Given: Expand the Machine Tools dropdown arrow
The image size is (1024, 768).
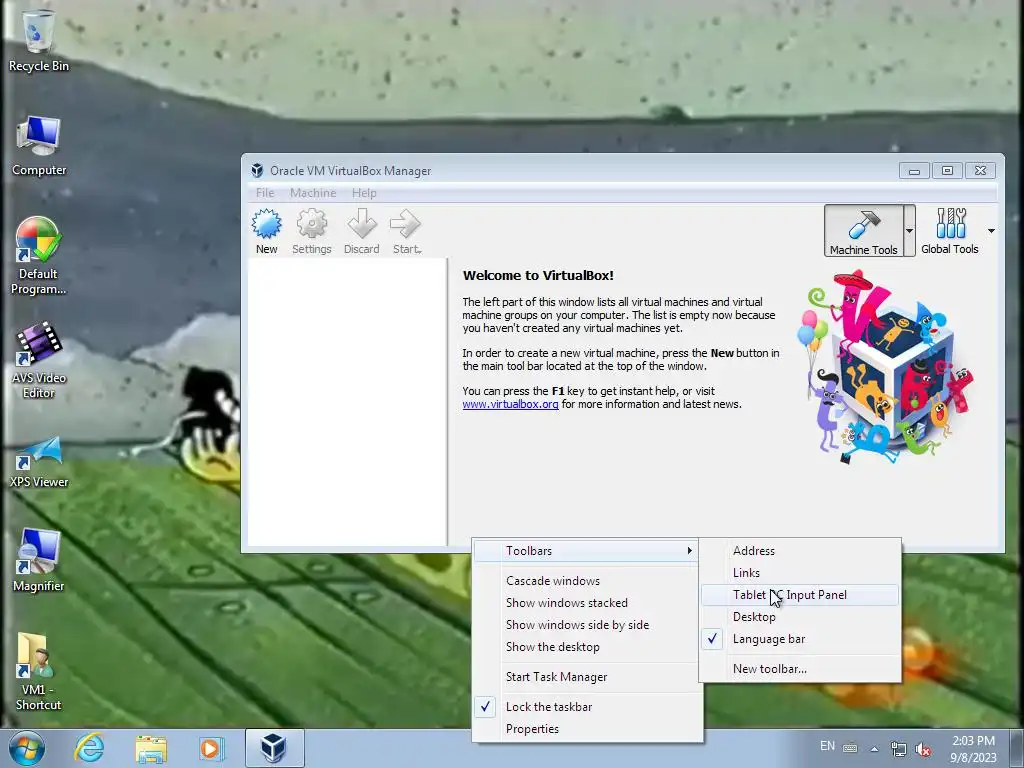Looking at the screenshot, I should (909, 231).
